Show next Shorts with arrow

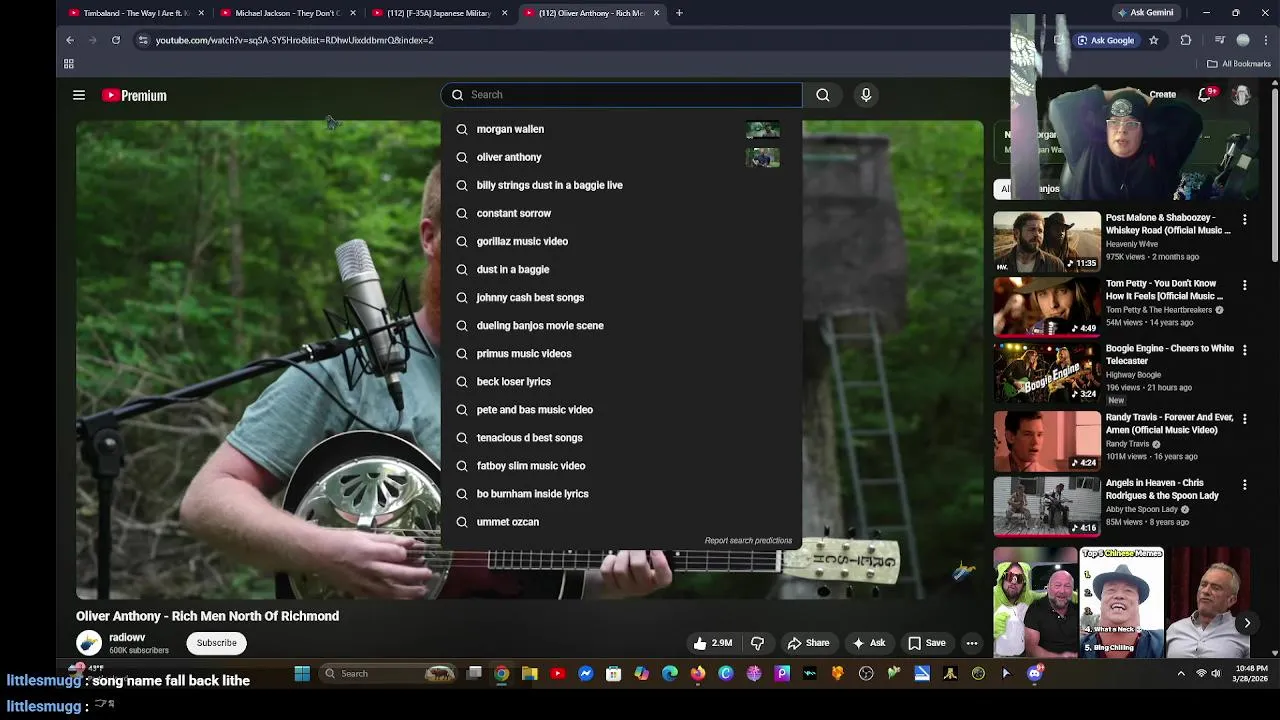pos(1247,623)
